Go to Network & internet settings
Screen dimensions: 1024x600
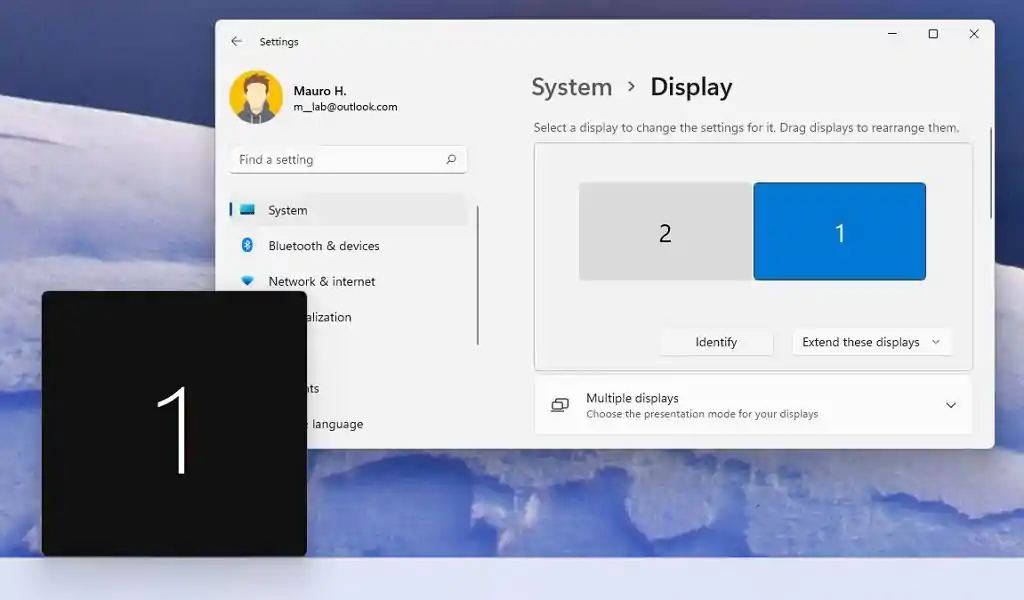tap(321, 282)
